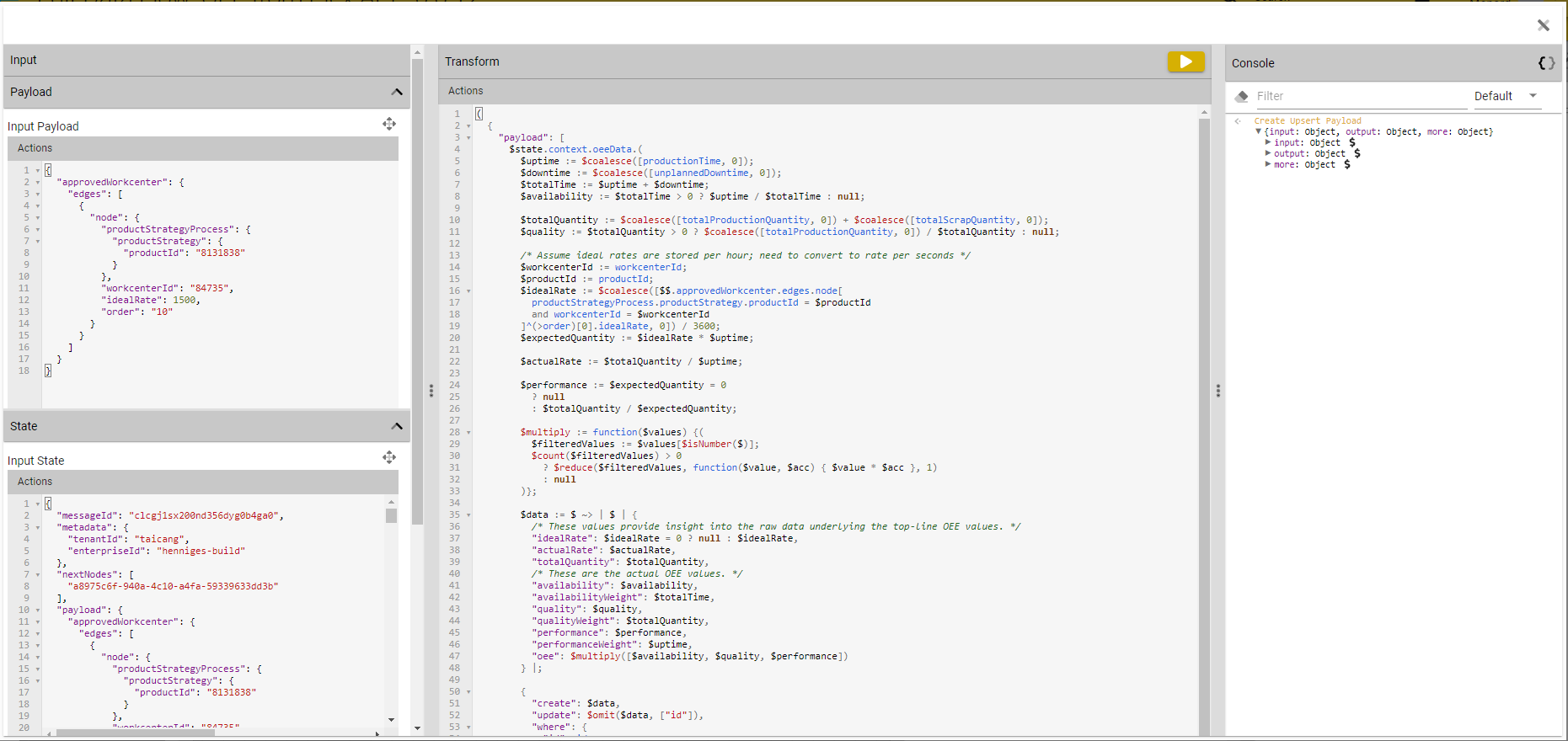This screenshot has width=1568, height=741.
Task: Click the splitter handle between Input and Transform
Action: tap(431, 391)
